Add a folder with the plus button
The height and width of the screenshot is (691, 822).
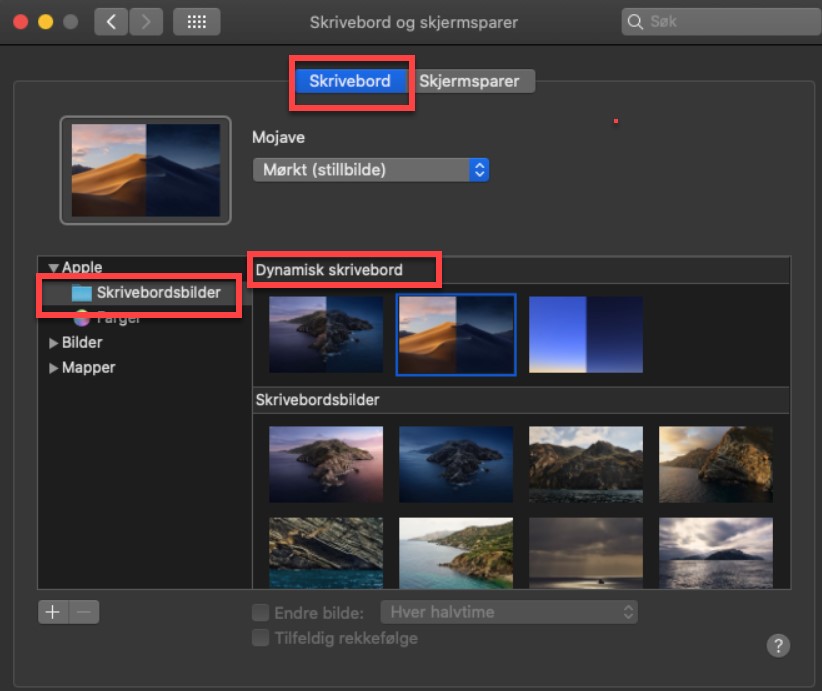click(x=53, y=612)
